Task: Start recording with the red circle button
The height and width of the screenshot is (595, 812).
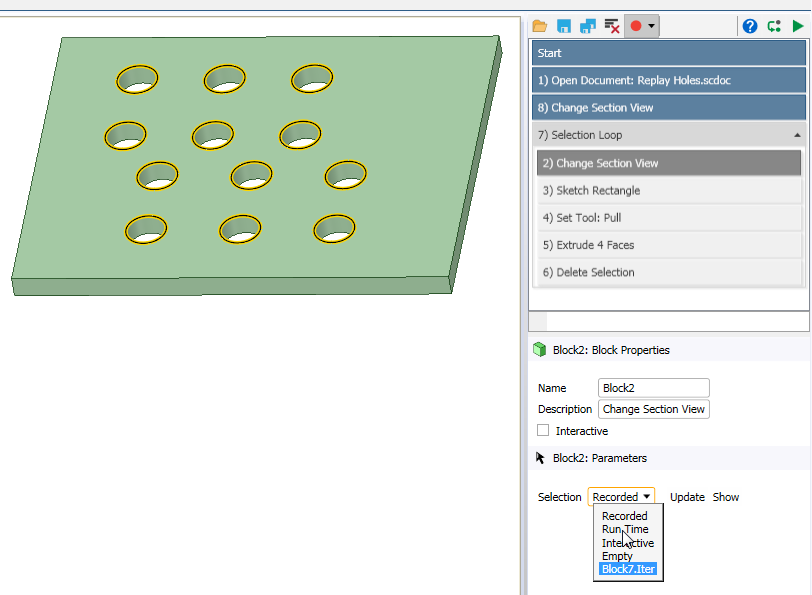Action: pyautogui.click(x=635, y=26)
